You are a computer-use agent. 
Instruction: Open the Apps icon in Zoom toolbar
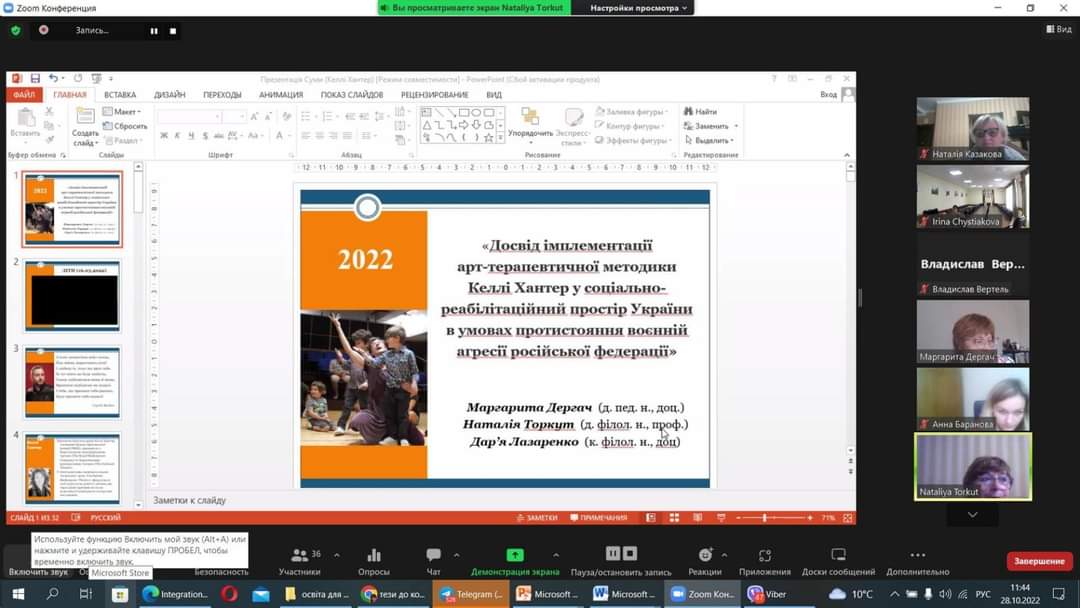coord(765,556)
